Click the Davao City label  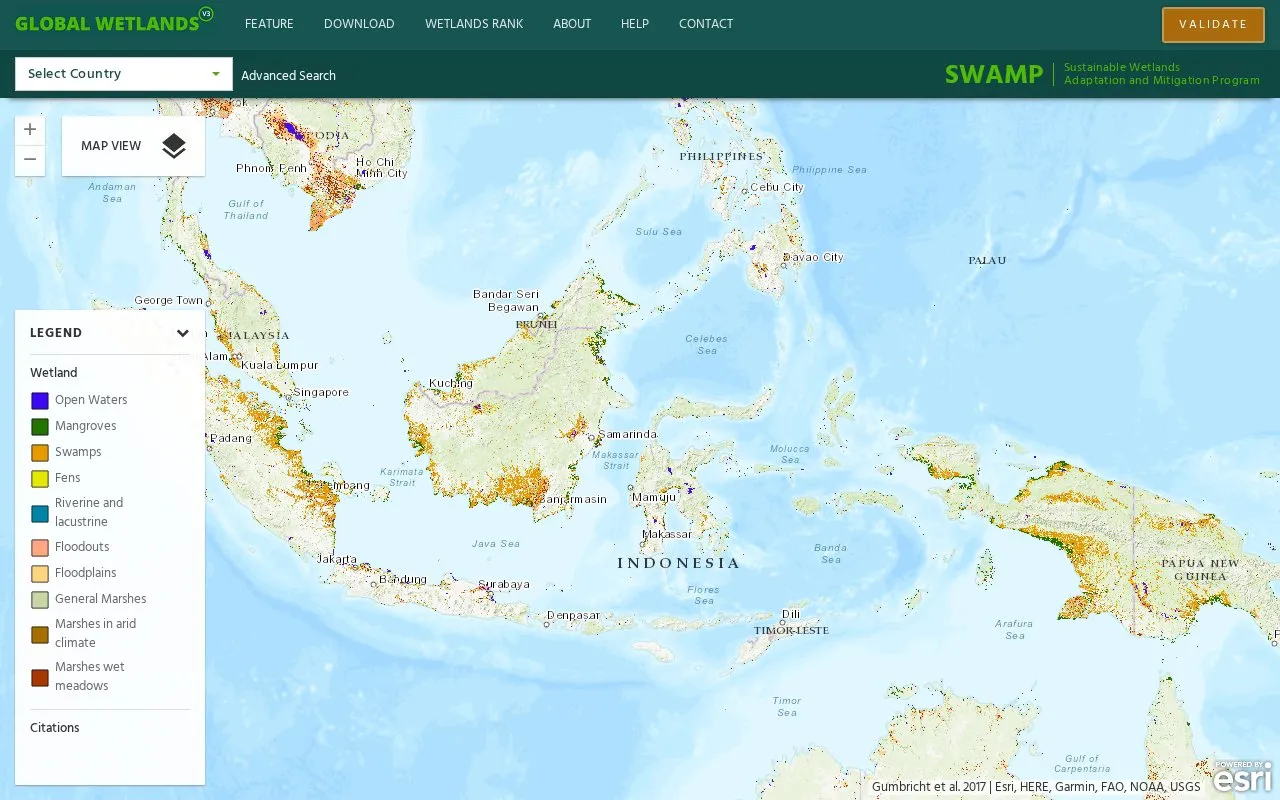click(x=815, y=257)
